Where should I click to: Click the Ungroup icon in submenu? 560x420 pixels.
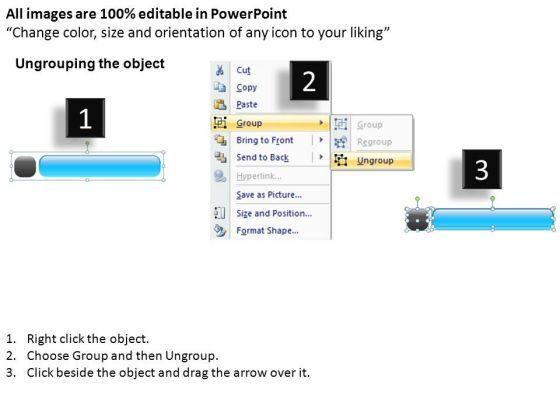point(340,160)
